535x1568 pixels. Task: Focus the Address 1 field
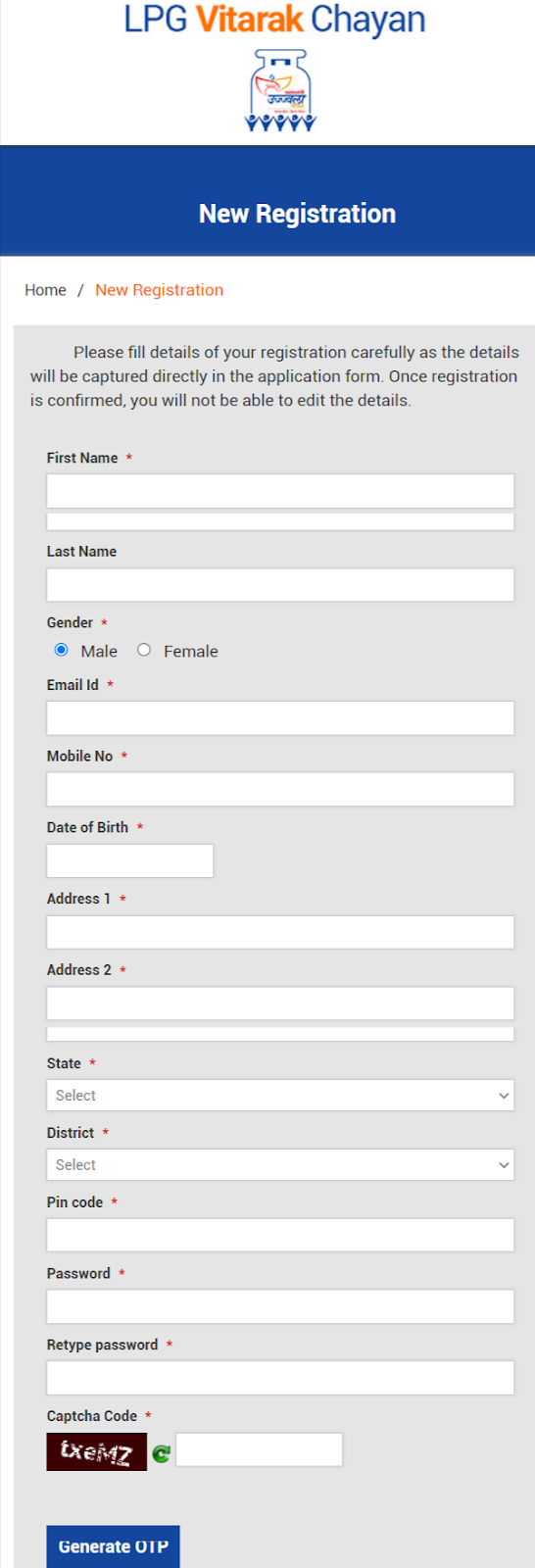pos(280,932)
